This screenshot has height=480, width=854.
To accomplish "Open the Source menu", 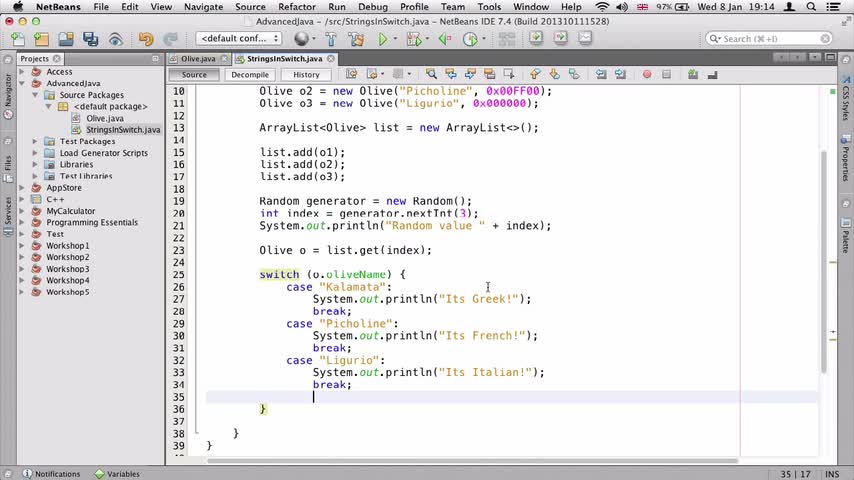I will pos(250,7).
